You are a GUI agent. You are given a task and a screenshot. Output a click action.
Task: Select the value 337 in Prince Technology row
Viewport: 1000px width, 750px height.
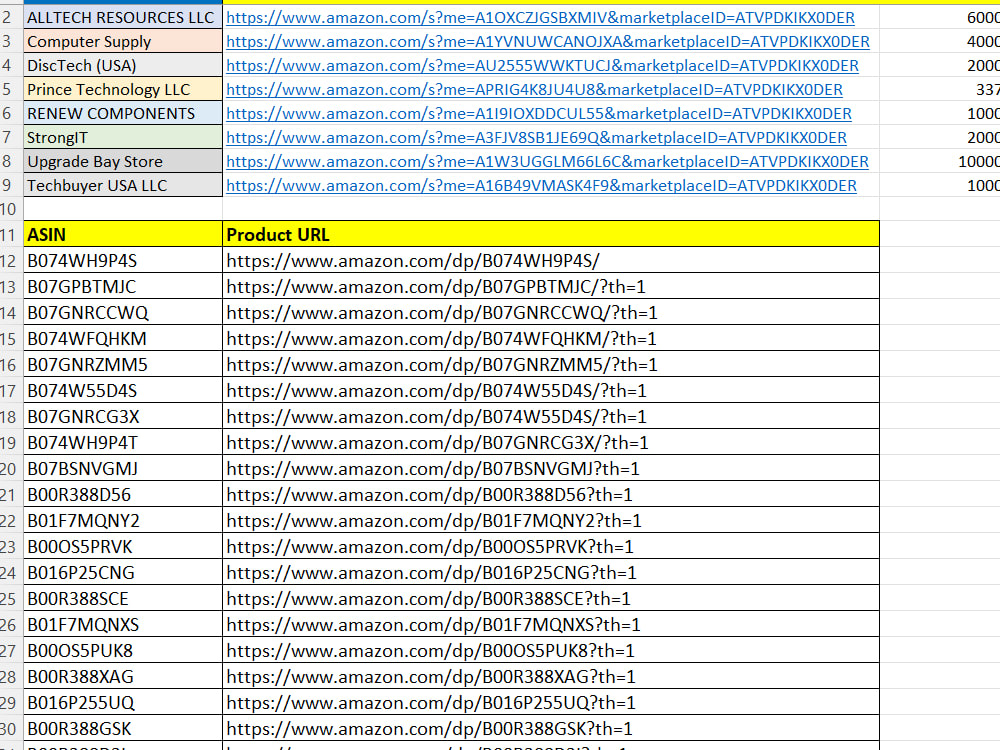(x=987, y=90)
